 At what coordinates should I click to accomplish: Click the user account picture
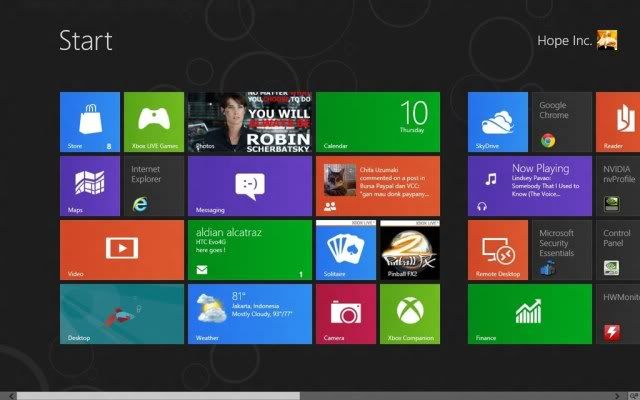[607, 40]
